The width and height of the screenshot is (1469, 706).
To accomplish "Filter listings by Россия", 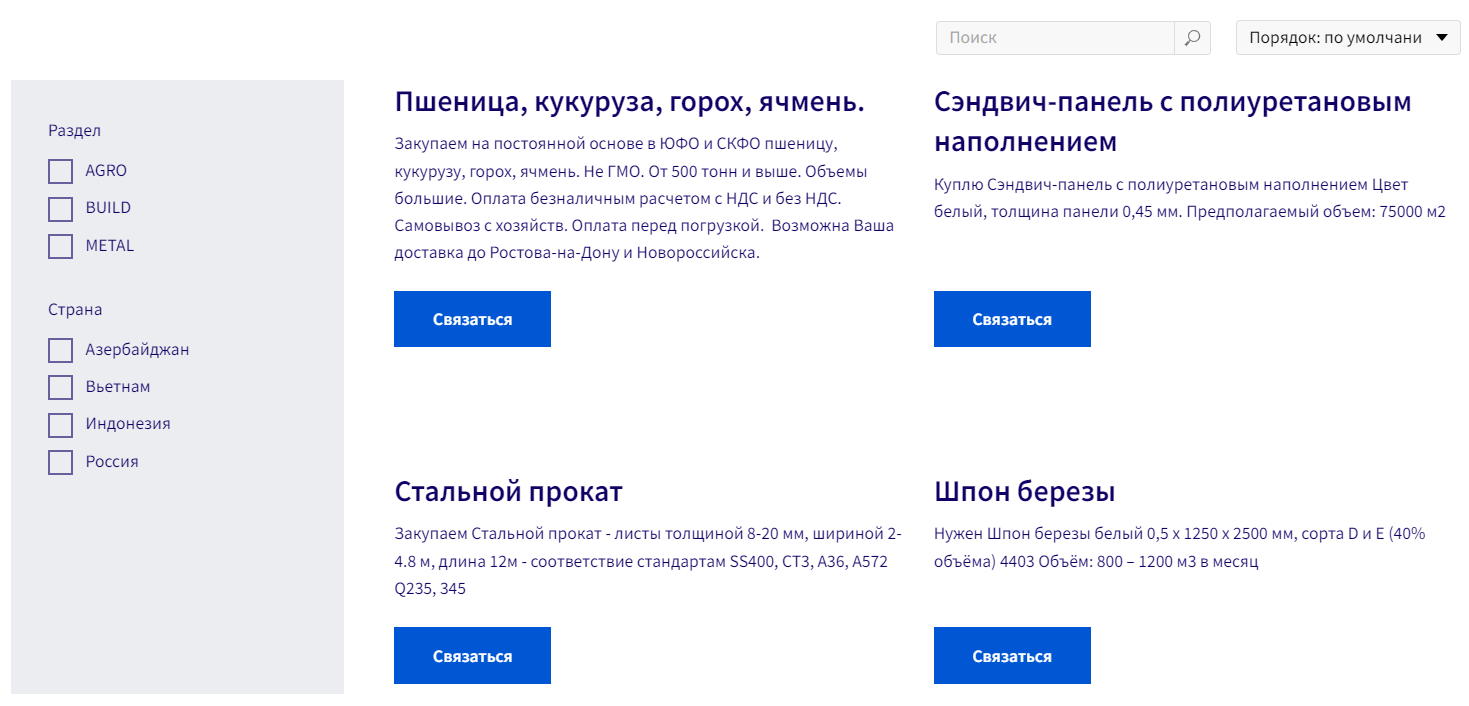I will [61, 462].
